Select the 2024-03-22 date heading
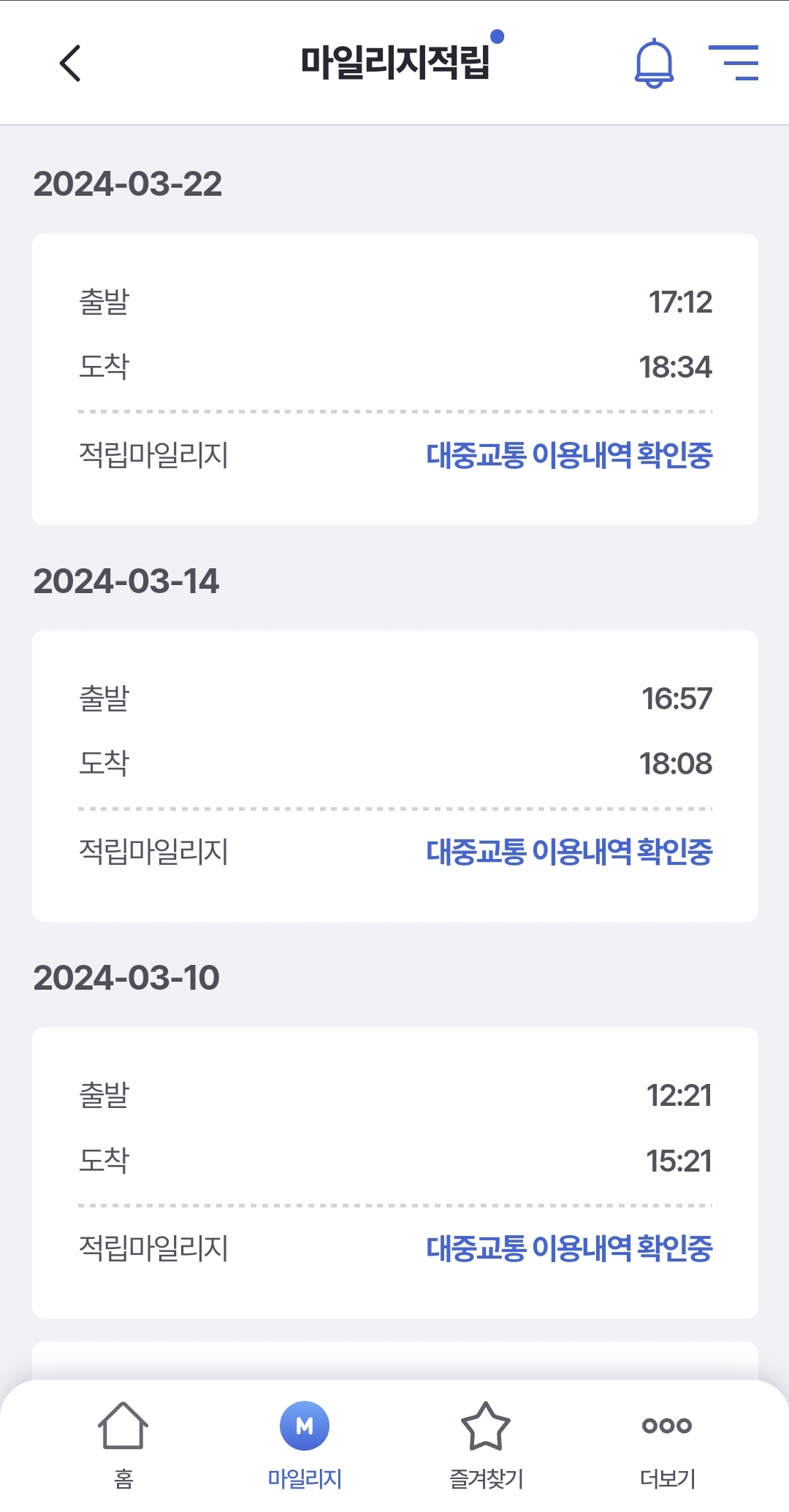 point(128,184)
